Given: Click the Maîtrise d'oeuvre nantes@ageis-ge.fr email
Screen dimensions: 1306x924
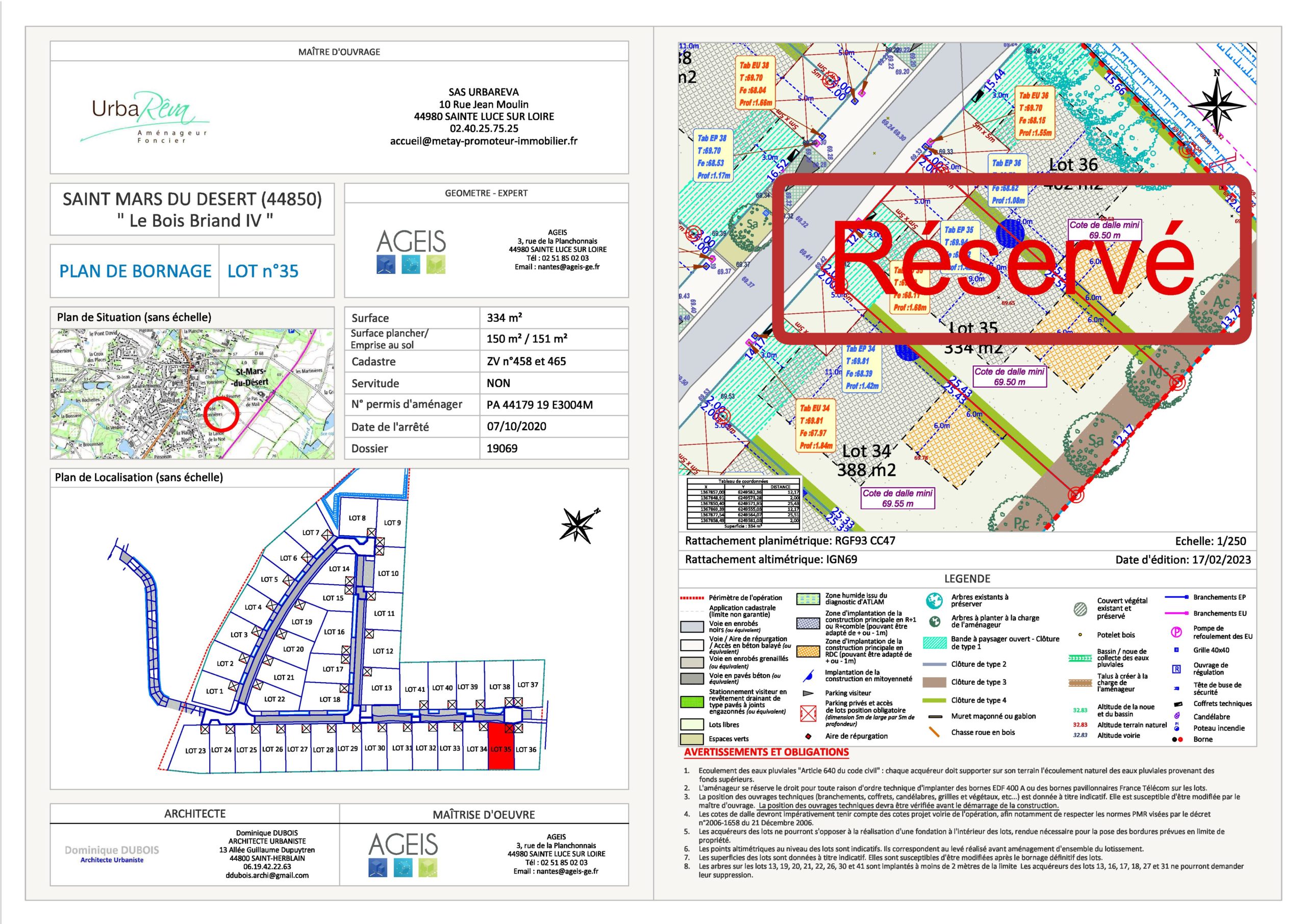Looking at the screenshot, I should (556, 871).
